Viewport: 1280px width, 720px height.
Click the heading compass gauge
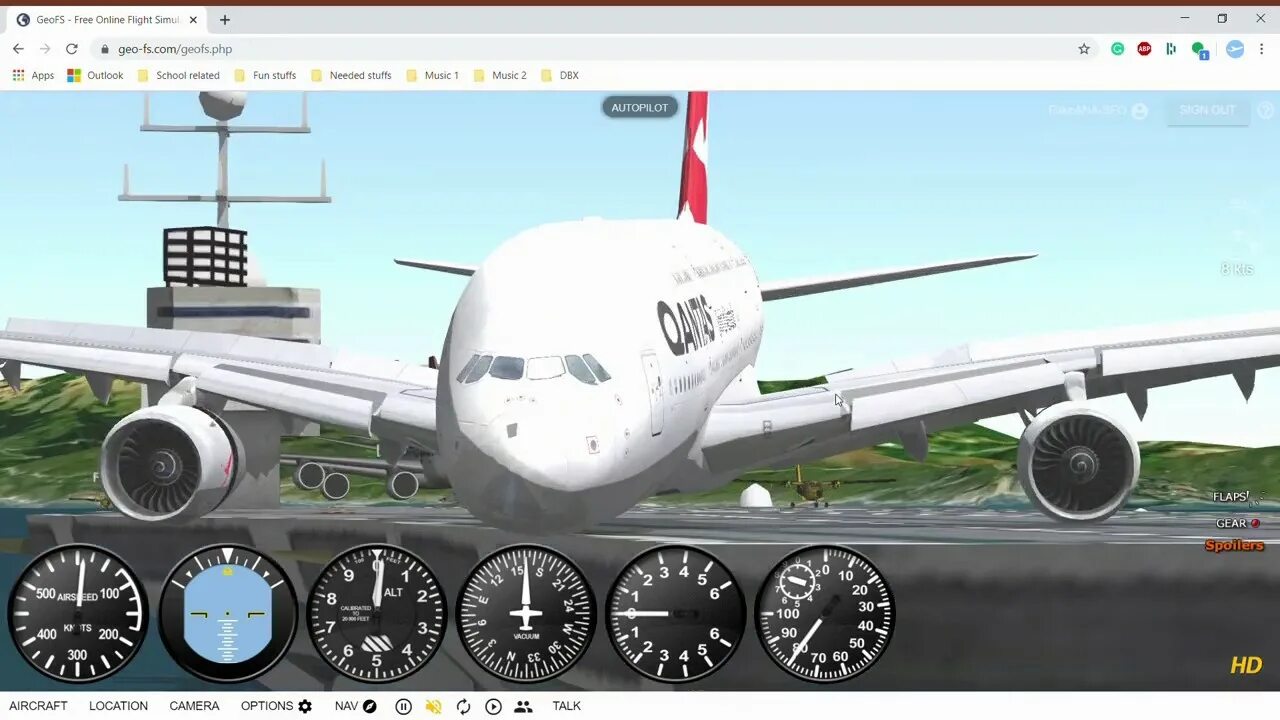click(526, 614)
